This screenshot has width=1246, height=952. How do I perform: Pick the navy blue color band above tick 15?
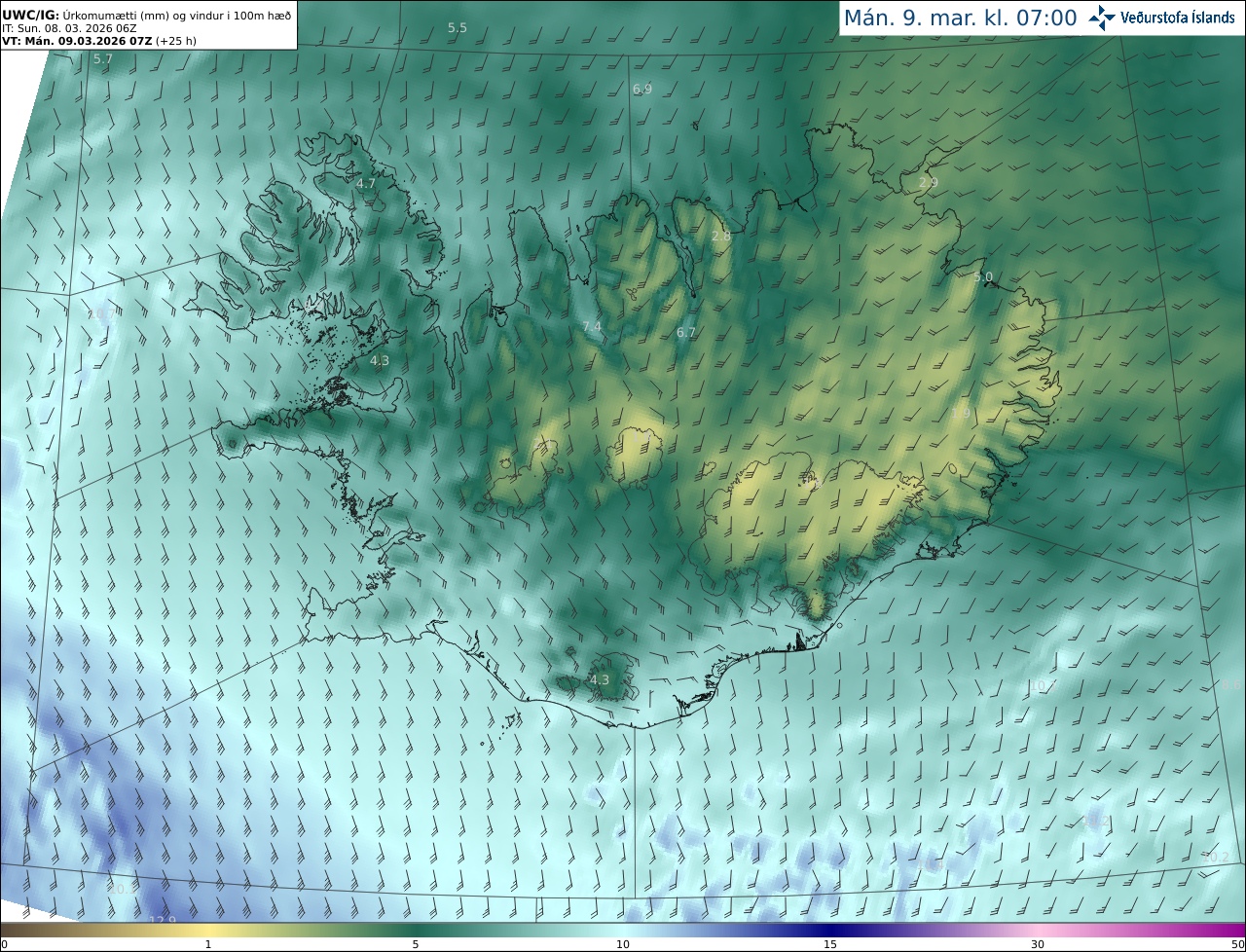coord(830,930)
